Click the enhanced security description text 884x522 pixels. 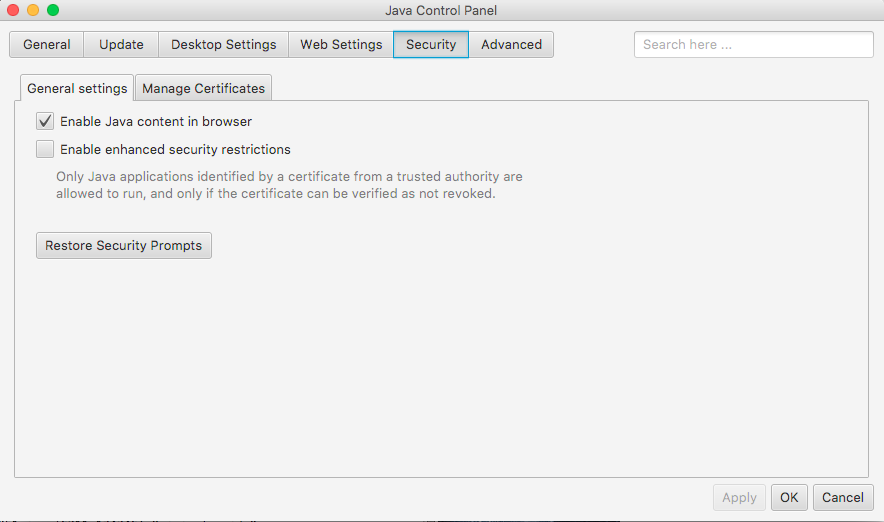tap(289, 185)
